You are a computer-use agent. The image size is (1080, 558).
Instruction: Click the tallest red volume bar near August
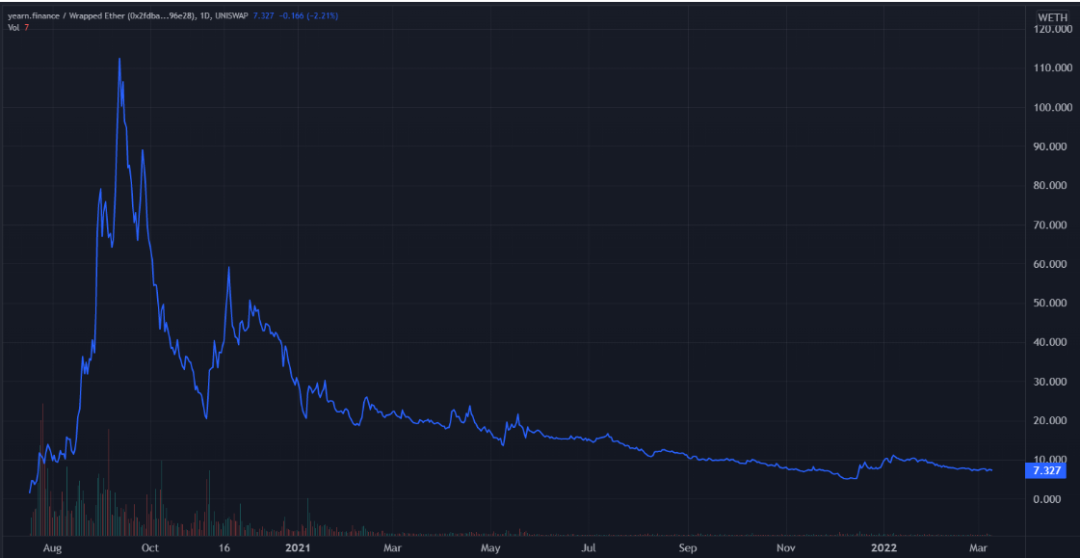tap(43, 469)
